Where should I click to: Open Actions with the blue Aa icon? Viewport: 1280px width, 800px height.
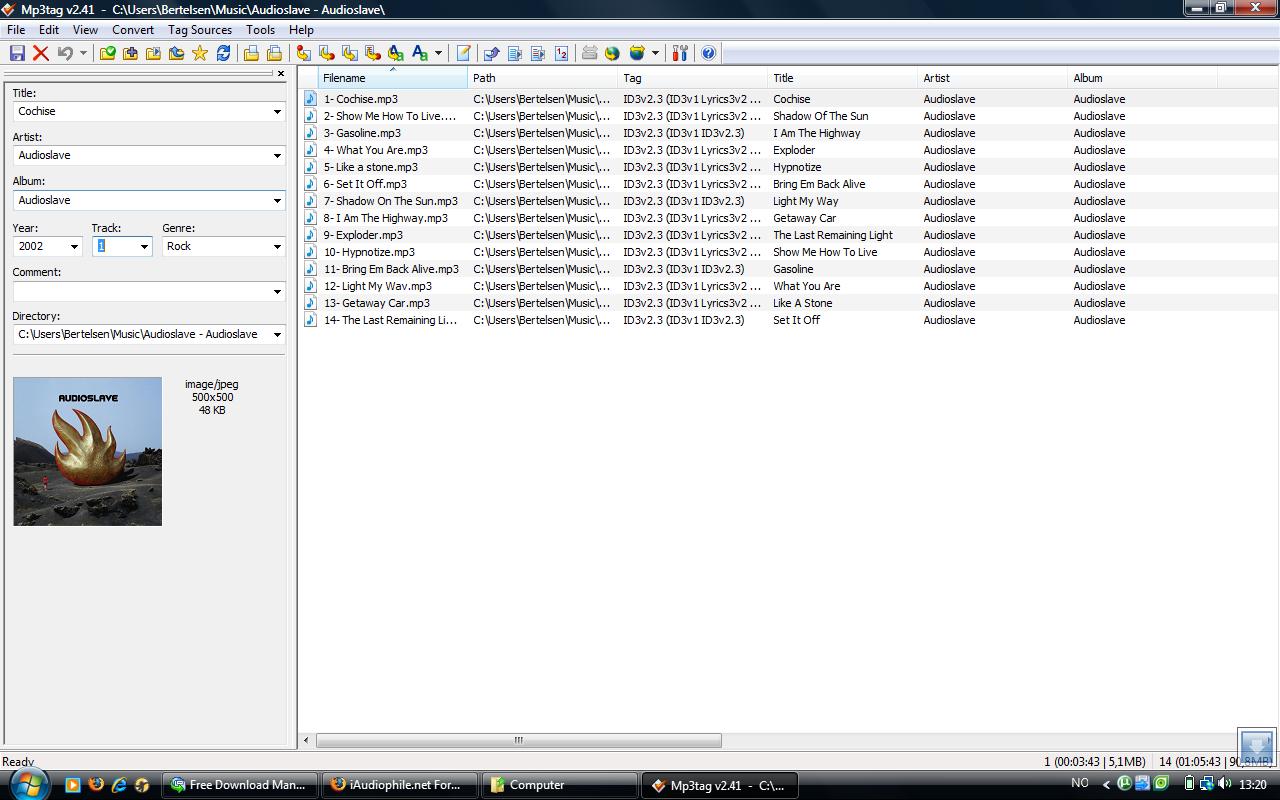[419, 53]
